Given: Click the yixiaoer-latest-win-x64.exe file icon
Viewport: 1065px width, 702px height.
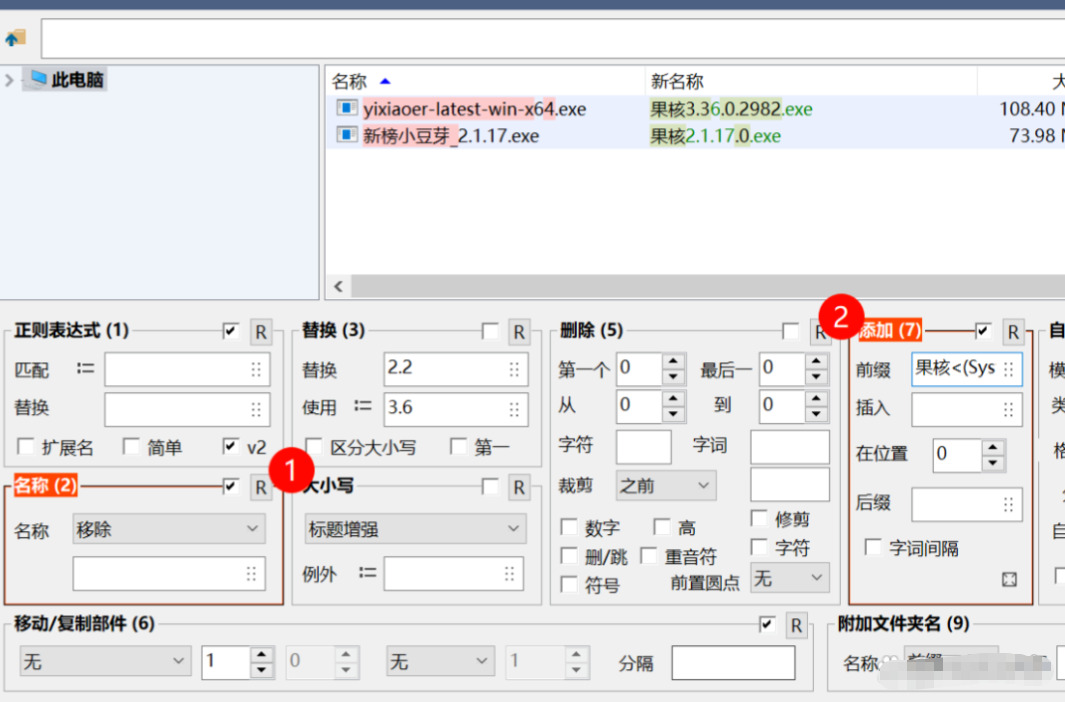Looking at the screenshot, I should point(346,108).
